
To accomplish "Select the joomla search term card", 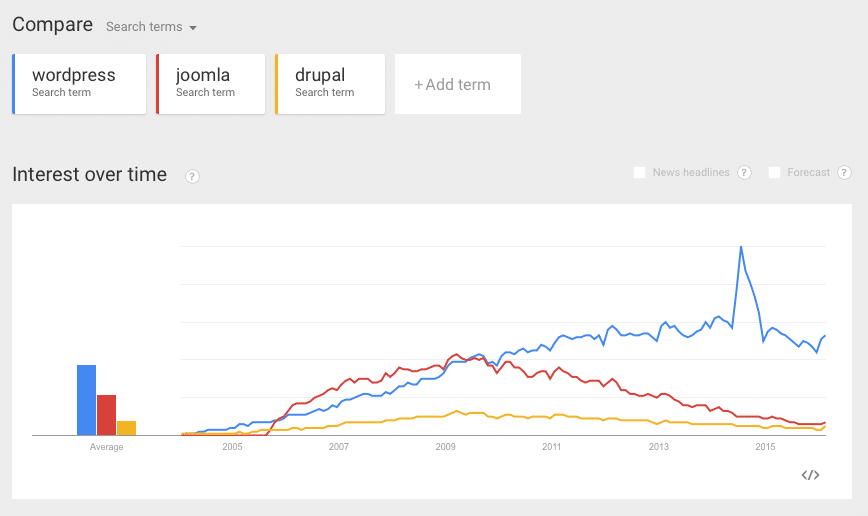I will (x=211, y=83).
